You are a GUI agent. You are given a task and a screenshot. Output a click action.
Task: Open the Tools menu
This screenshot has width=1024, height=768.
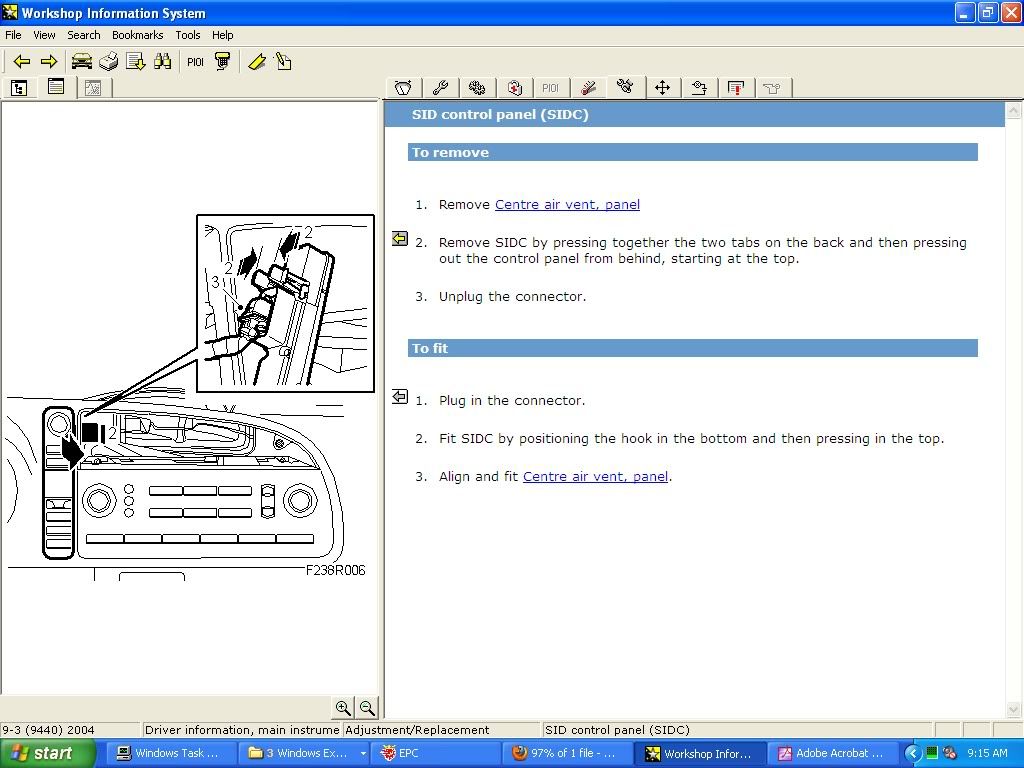(x=188, y=34)
